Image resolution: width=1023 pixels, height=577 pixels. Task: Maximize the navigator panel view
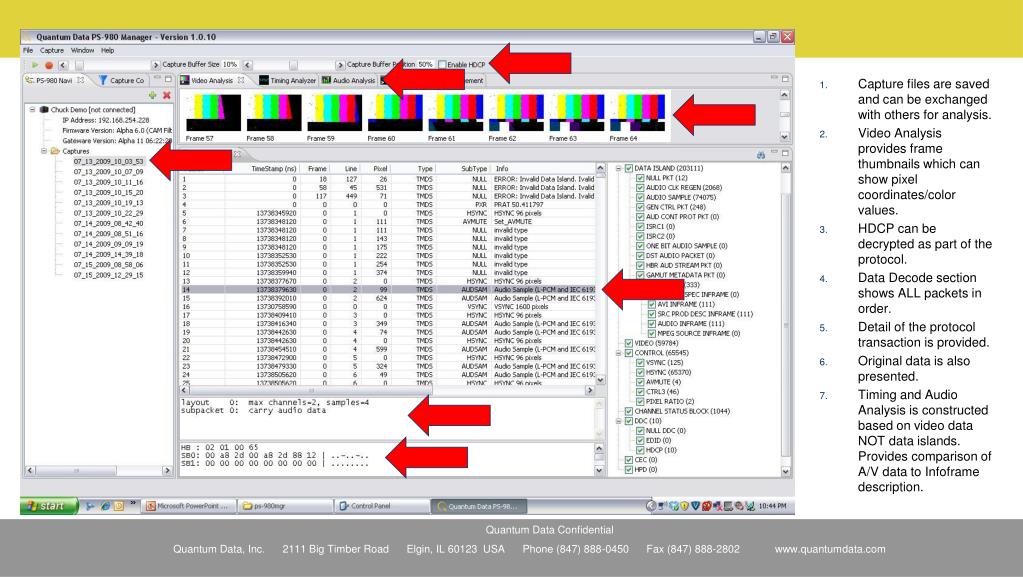pos(168,79)
